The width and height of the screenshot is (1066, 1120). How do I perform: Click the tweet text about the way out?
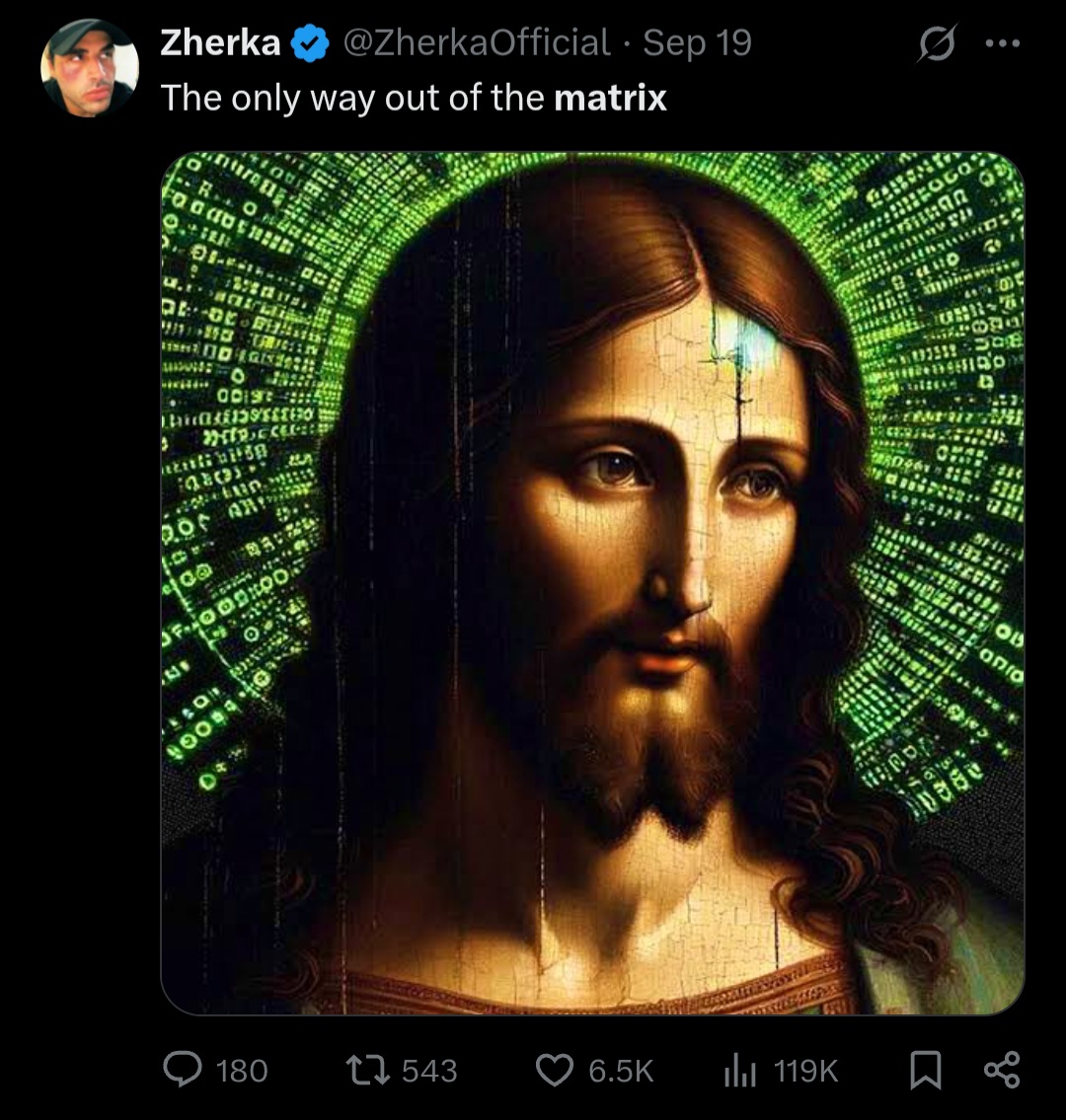tap(355, 98)
